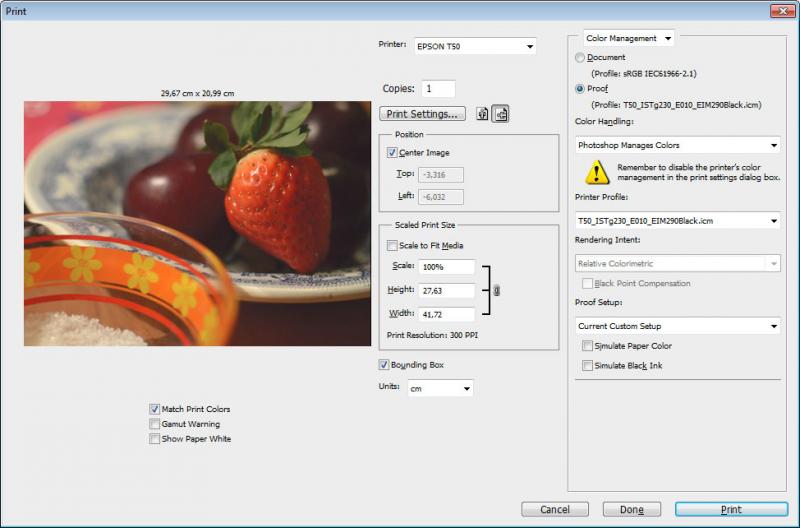
Task: Select landscape paper orientation icon
Action: tap(501, 114)
